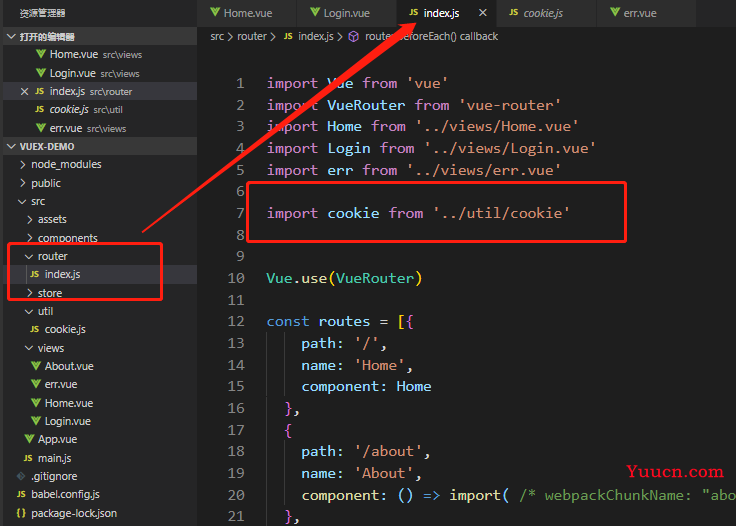Click the git icon beside .gitignore
736x526 pixels.
click(x=21, y=476)
